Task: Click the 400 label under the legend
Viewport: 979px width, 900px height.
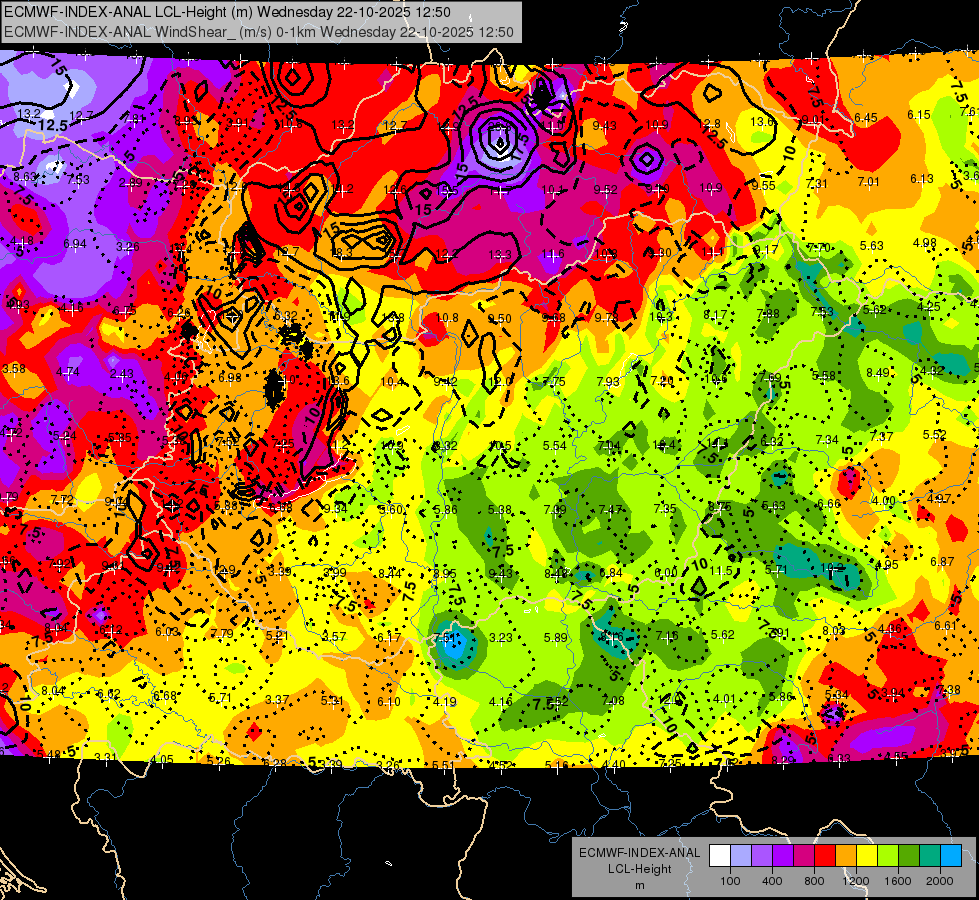Action: pyautogui.click(x=772, y=881)
